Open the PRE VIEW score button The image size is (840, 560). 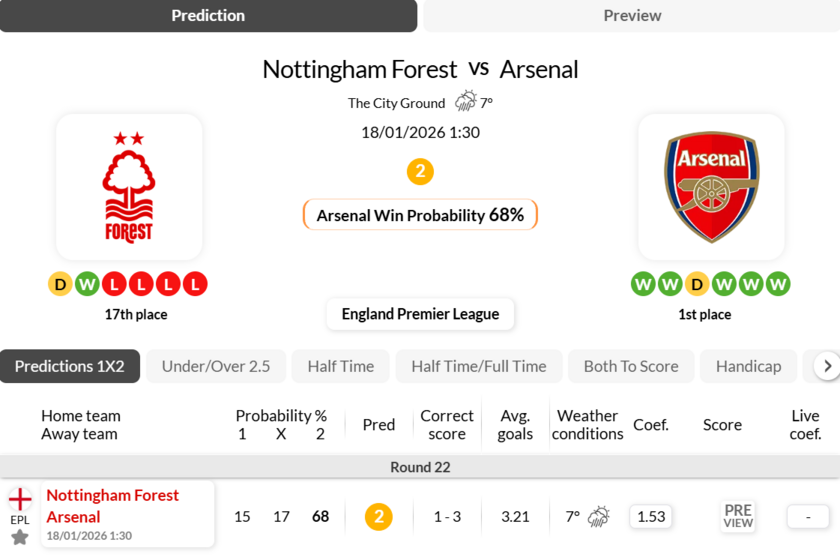click(738, 516)
